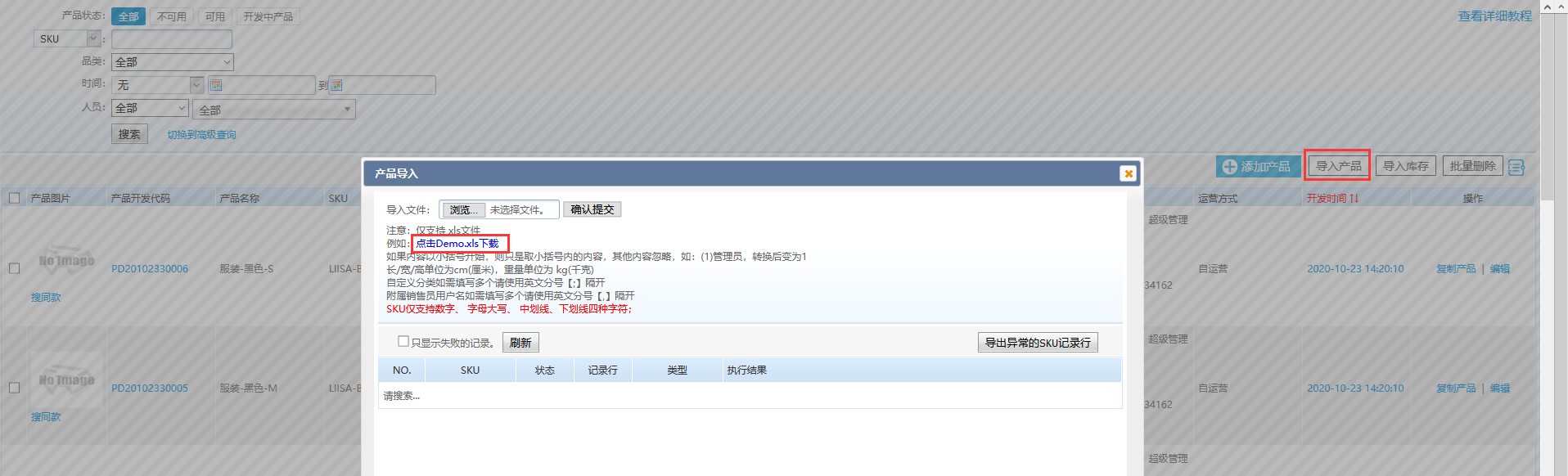
Task: Click the plus icon on 添加产品
Action: 1229,167
